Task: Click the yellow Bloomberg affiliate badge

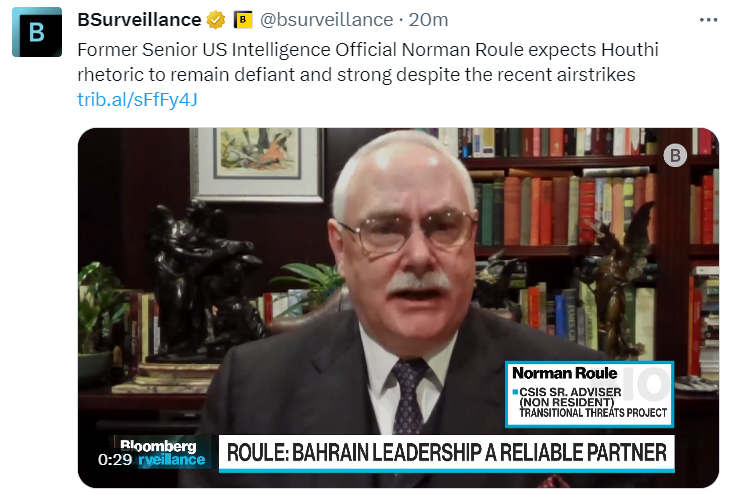Action: coord(243,20)
